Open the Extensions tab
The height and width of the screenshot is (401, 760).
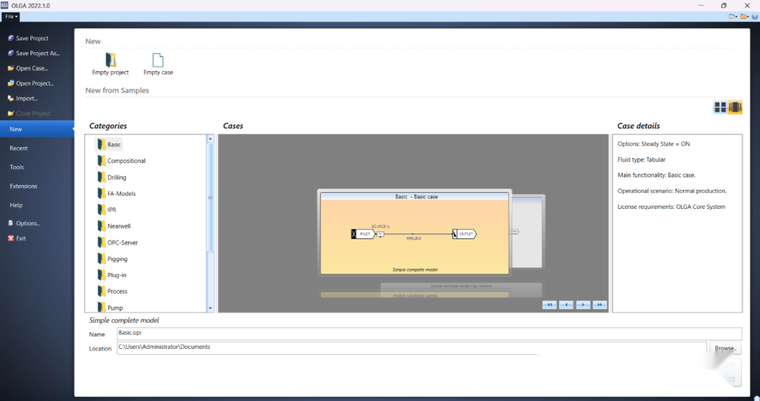tap(24, 186)
